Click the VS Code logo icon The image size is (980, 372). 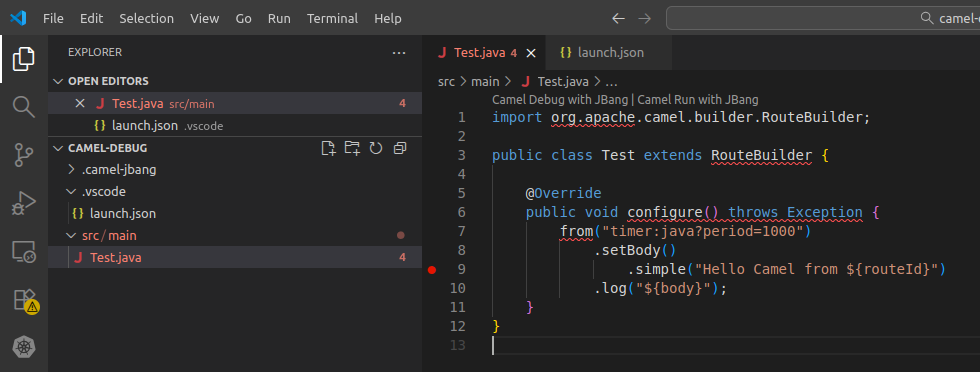(x=18, y=18)
